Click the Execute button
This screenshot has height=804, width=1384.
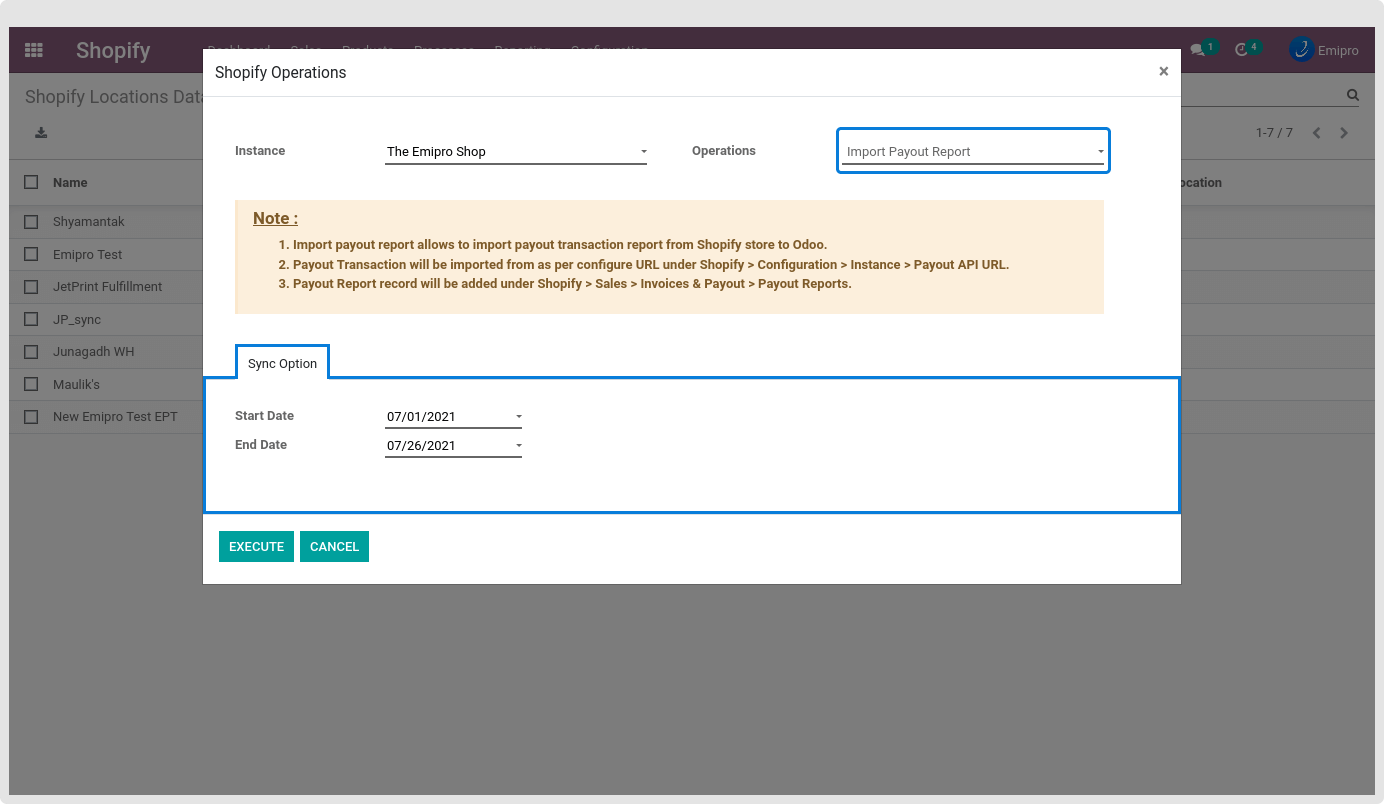click(x=256, y=547)
